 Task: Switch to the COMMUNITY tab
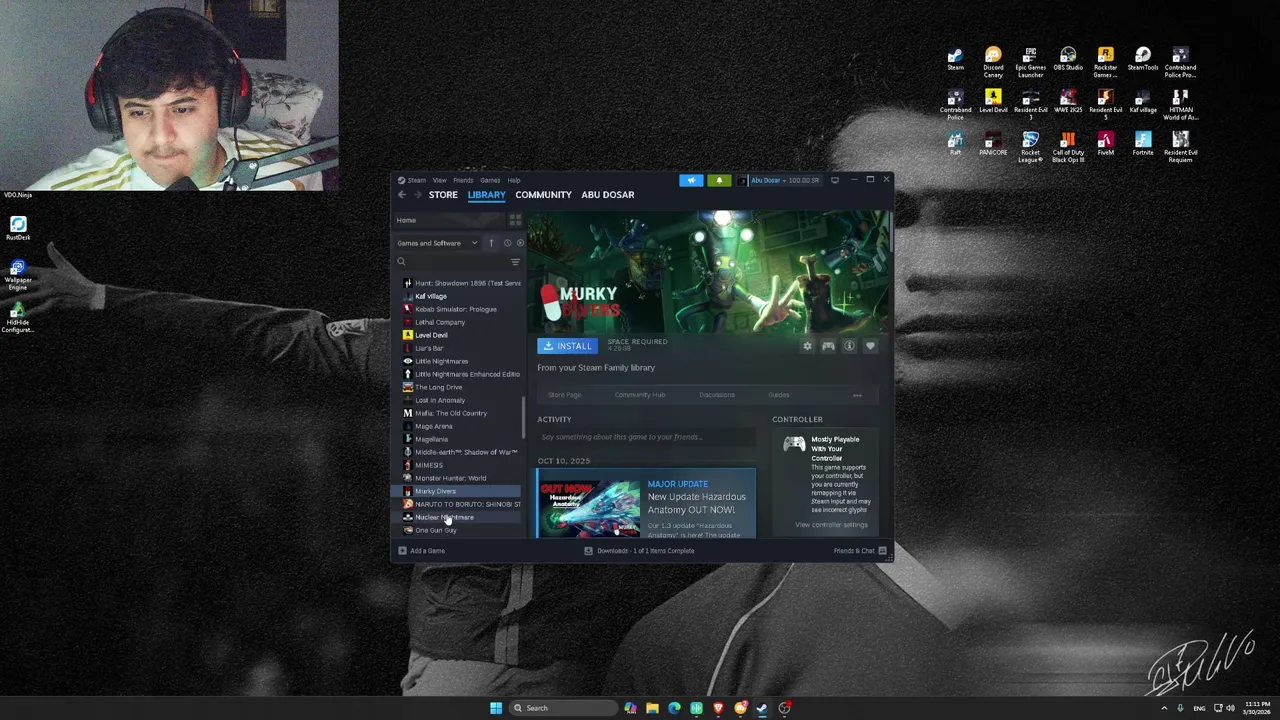point(543,195)
